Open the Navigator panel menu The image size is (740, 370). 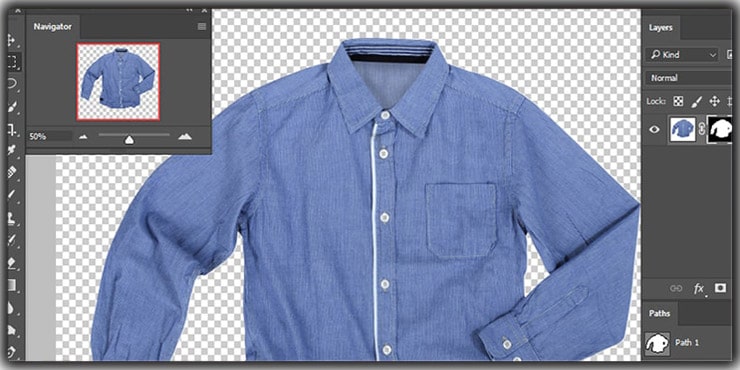point(202,26)
